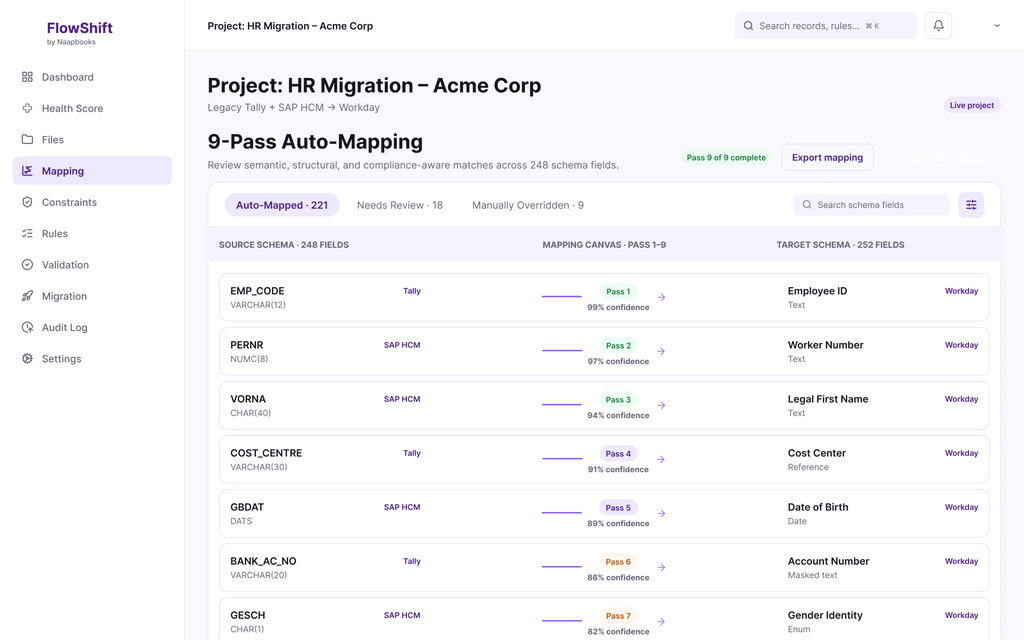Click the Files folder icon

(x=27, y=140)
